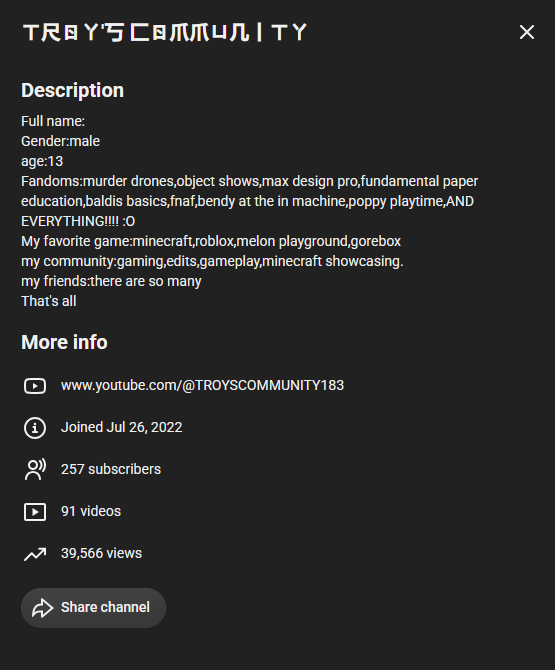The height and width of the screenshot is (670, 555).
Task: Click the info icon next to Joined date
Action: [x=35, y=428]
